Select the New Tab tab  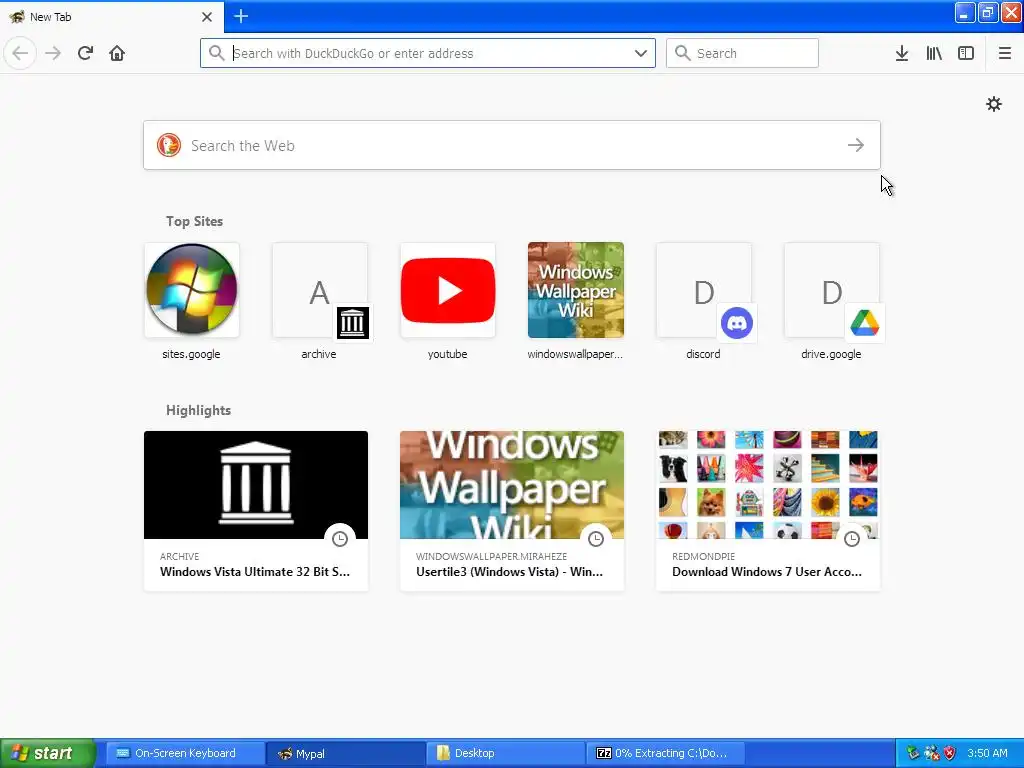[x=112, y=16]
